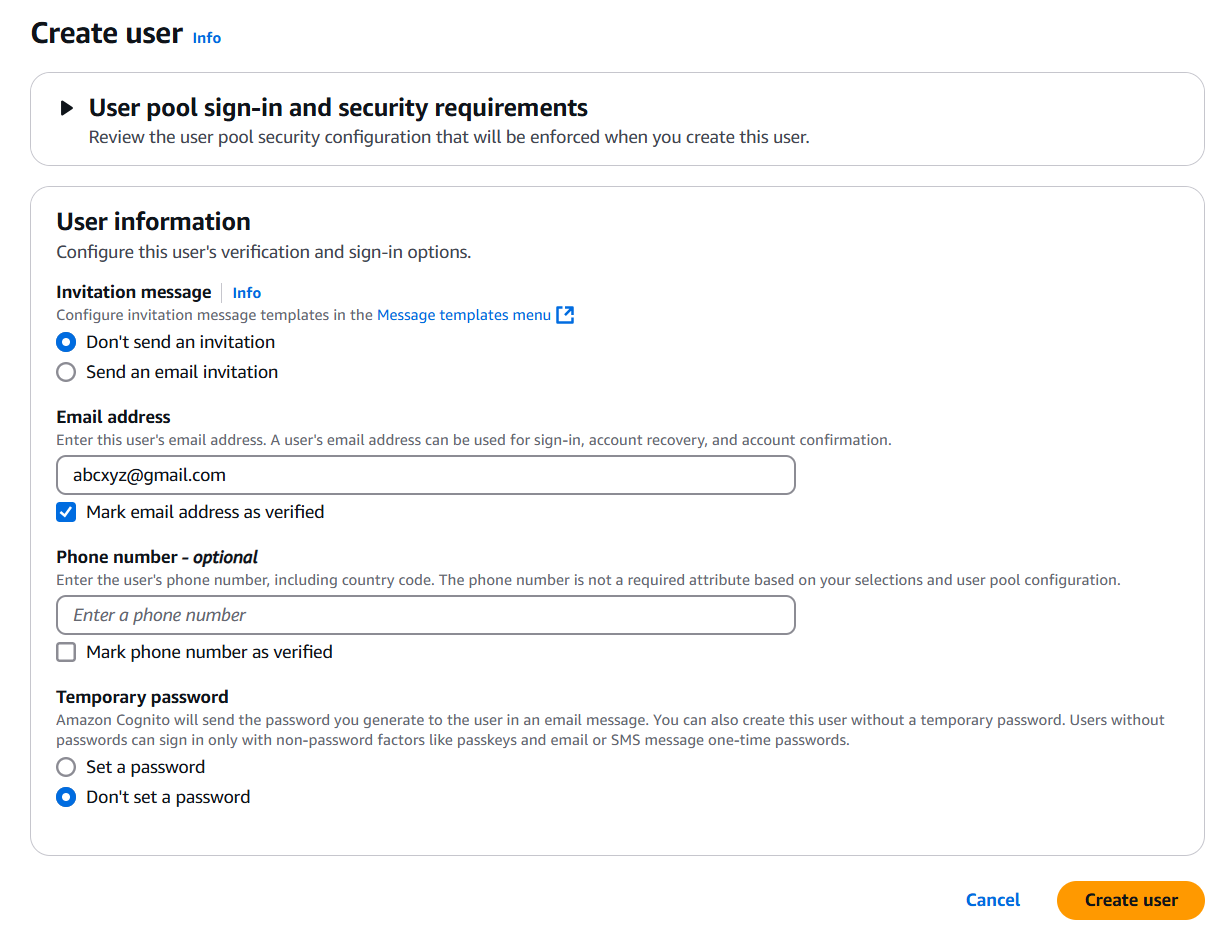Click the Phone number optional label
This screenshot has height=936, width=1216.
(157, 557)
